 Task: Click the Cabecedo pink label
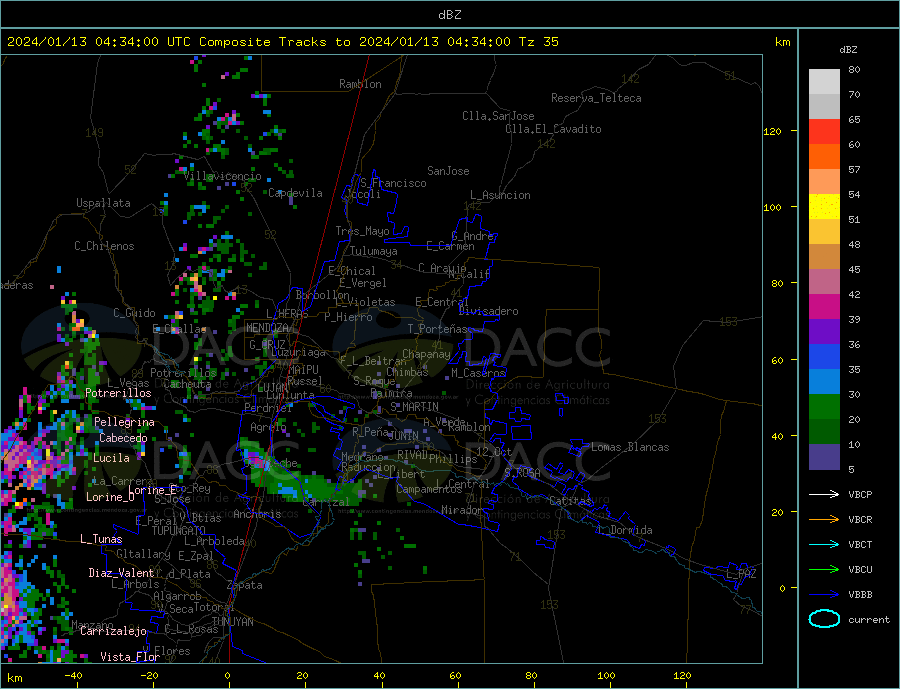[123, 438]
